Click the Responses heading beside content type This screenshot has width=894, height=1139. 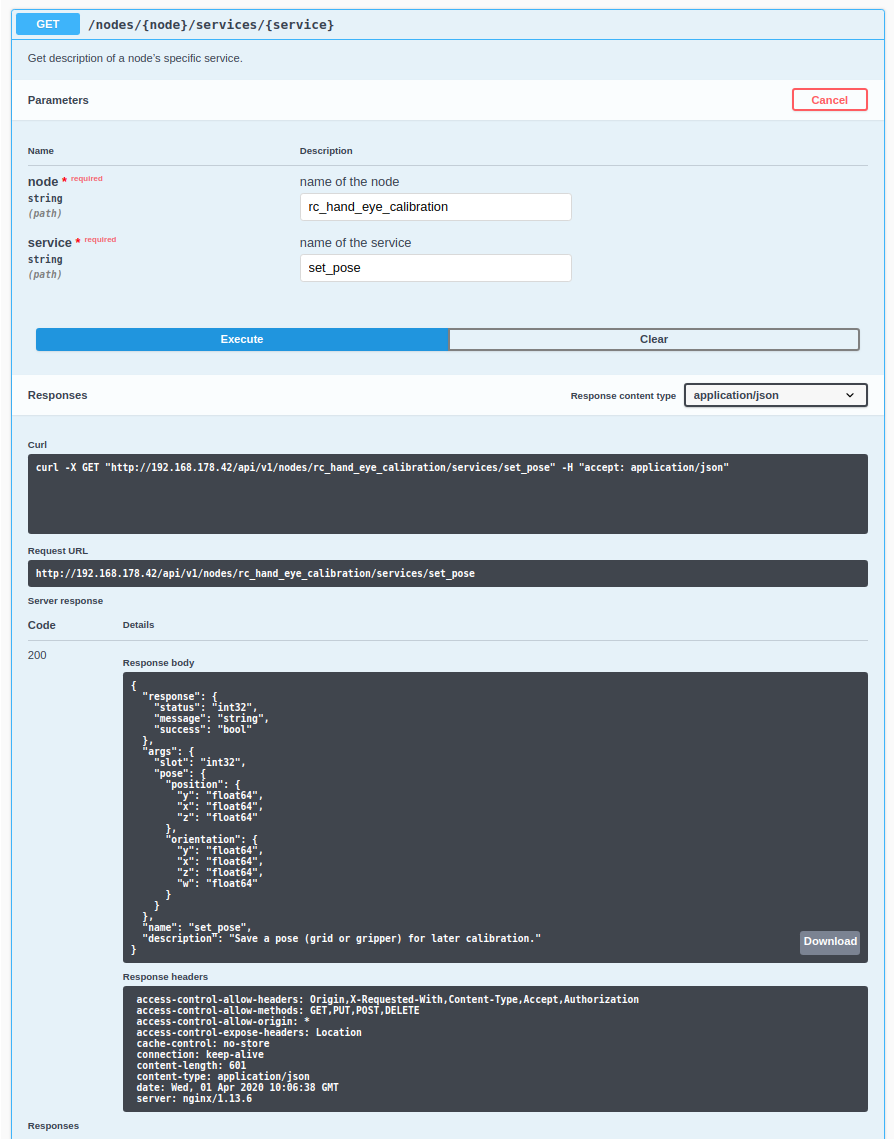pyautogui.click(x=57, y=395)
